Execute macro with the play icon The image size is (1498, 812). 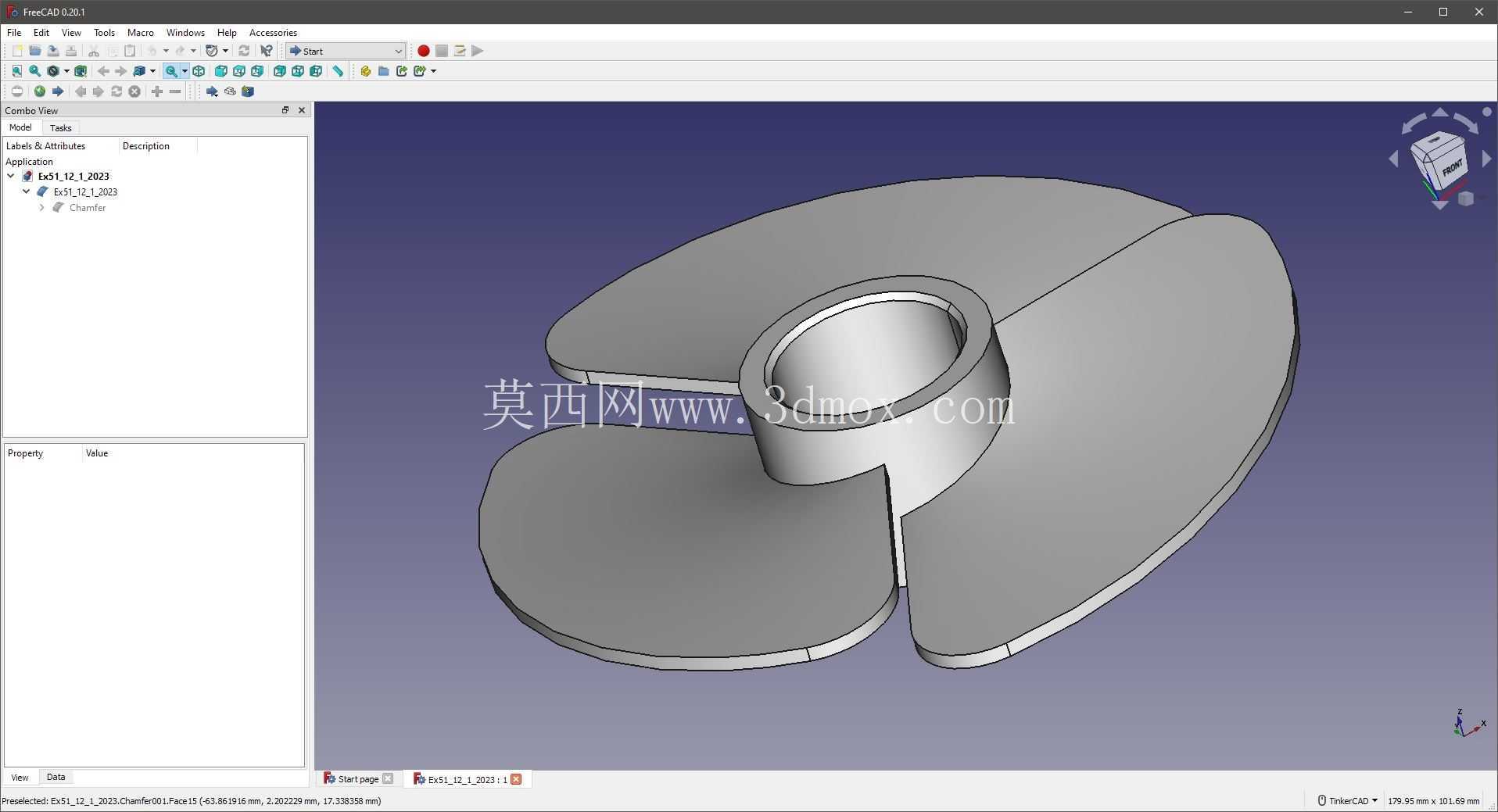pos(478,51)
